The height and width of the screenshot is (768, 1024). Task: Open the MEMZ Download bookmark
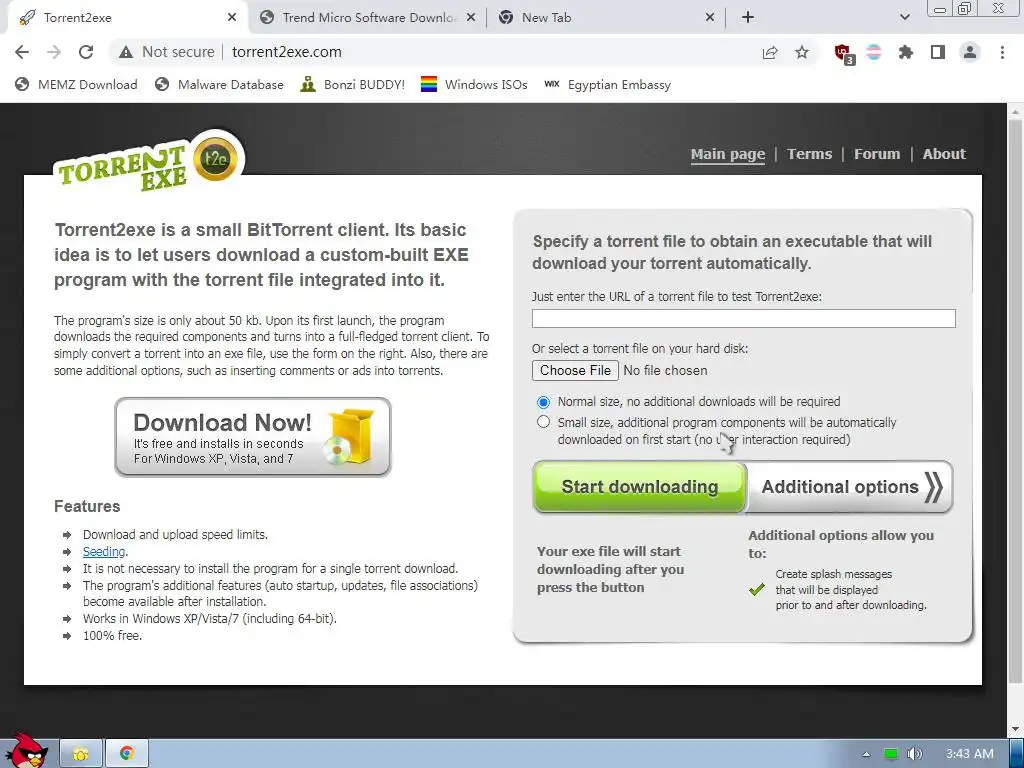(x=76, y=84)
